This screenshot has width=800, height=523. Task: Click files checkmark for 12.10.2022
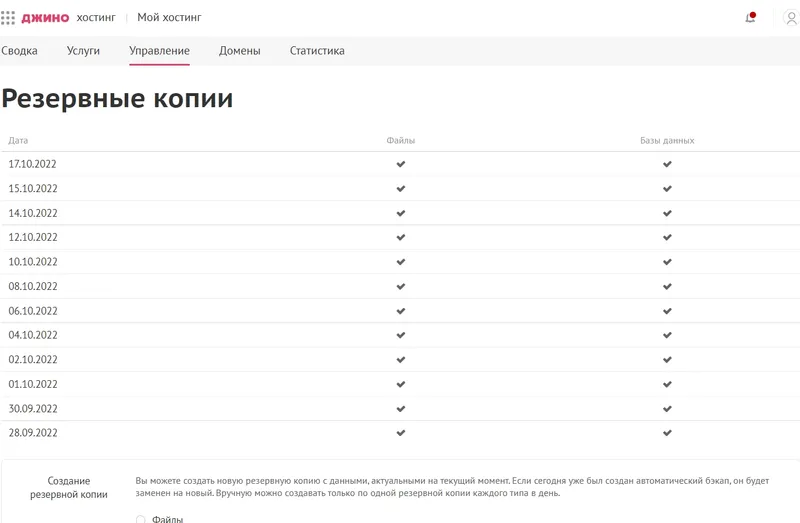coord(401,237)
